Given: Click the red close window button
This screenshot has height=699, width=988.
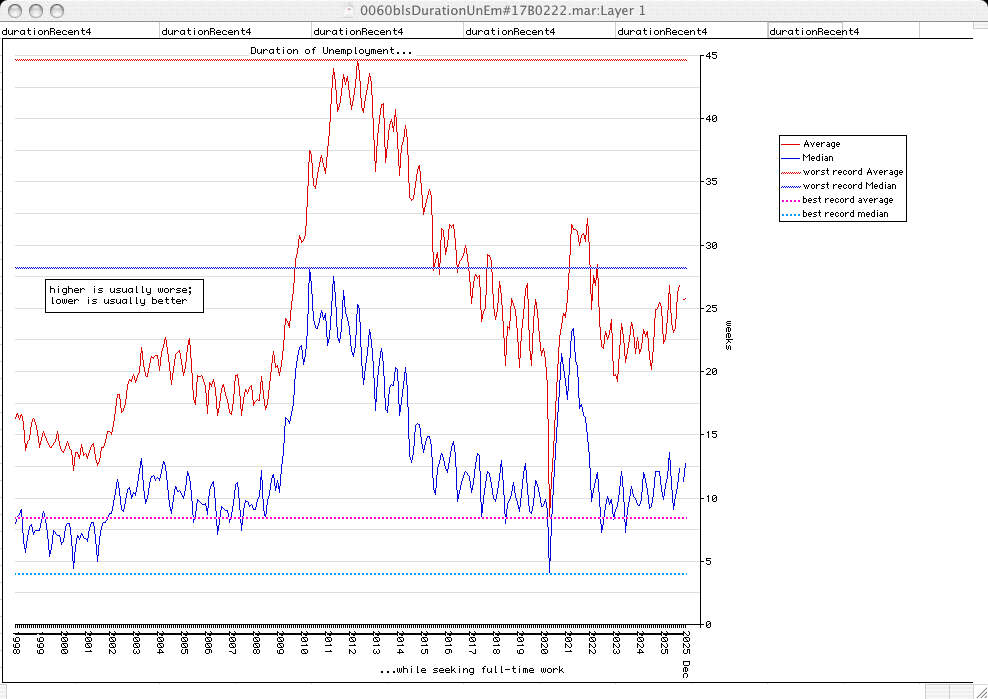Looking at the screenshot, I should coord(13,10).
